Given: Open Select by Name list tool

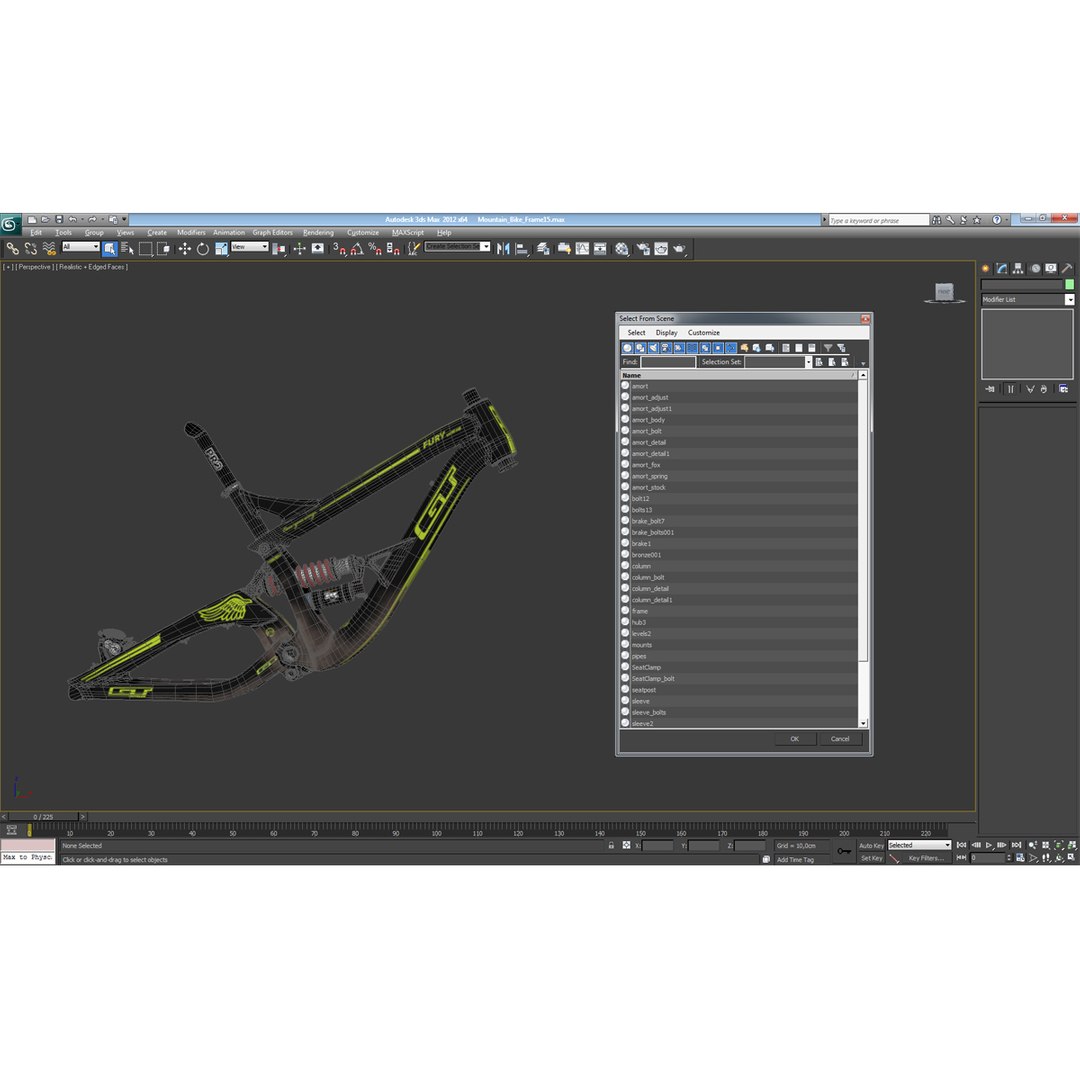Looking at the screenshot, I should (x=127, y=249).
